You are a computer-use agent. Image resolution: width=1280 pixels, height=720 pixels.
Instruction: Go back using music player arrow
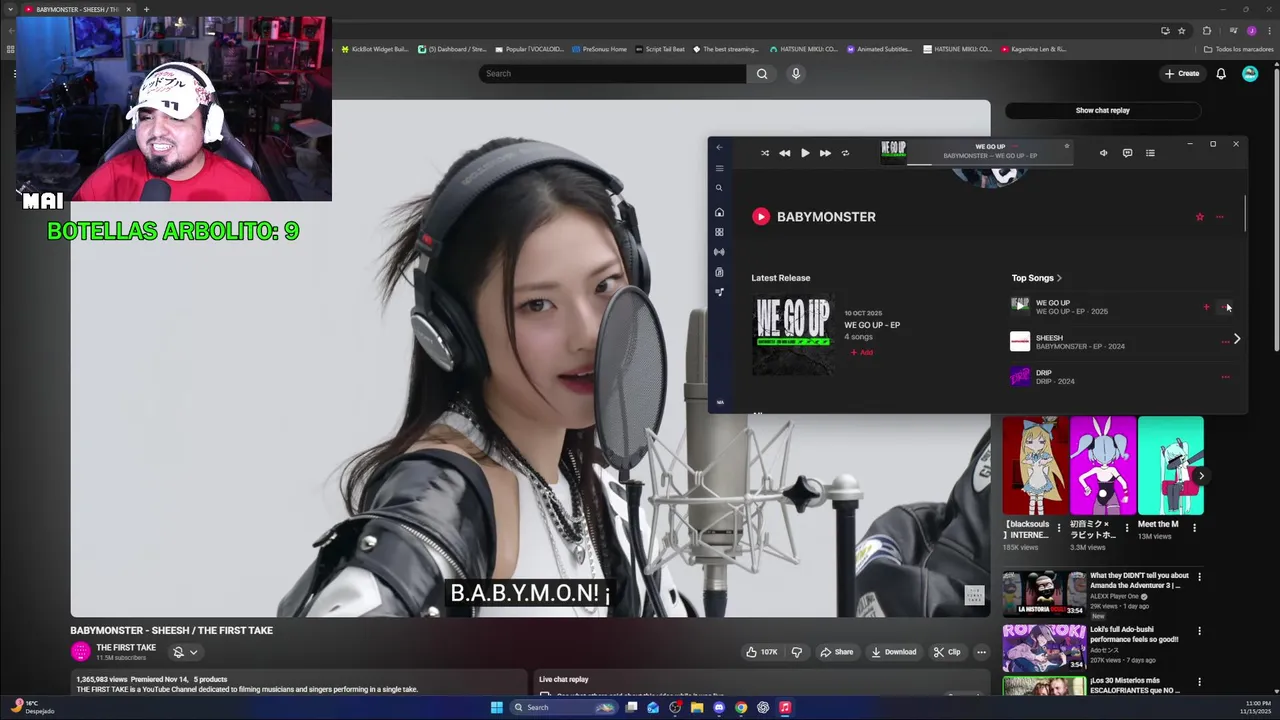coord(719,147)
